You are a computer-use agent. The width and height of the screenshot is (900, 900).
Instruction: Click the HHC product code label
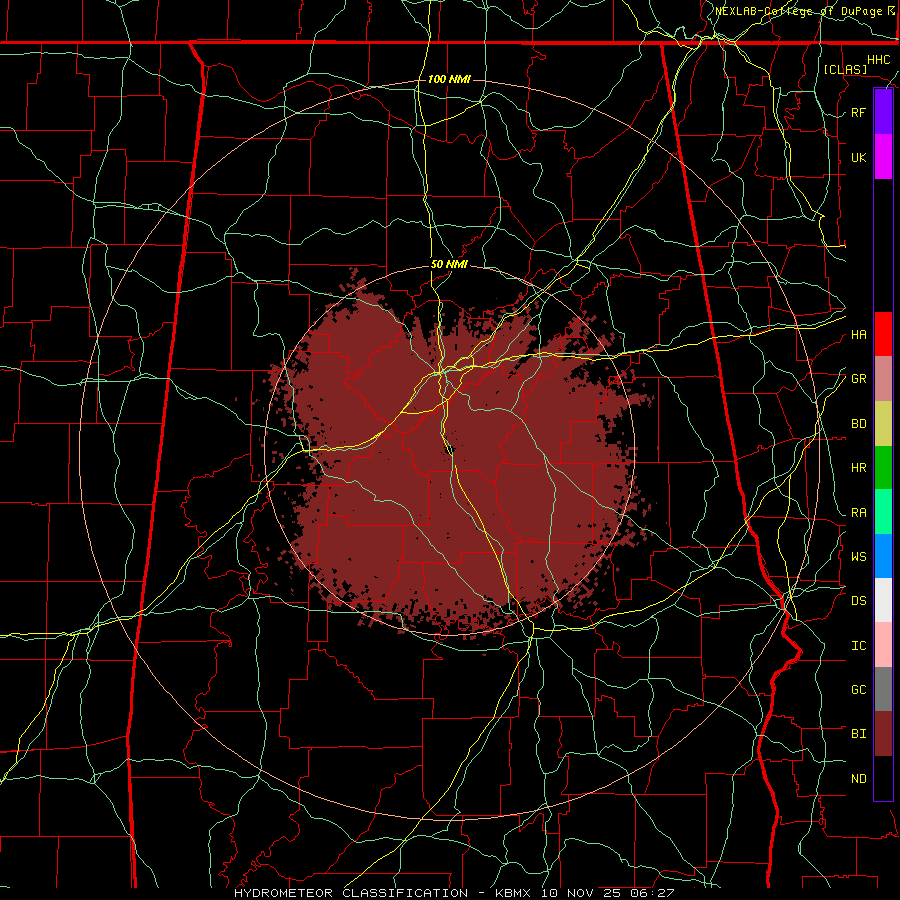tap(878, 60)
